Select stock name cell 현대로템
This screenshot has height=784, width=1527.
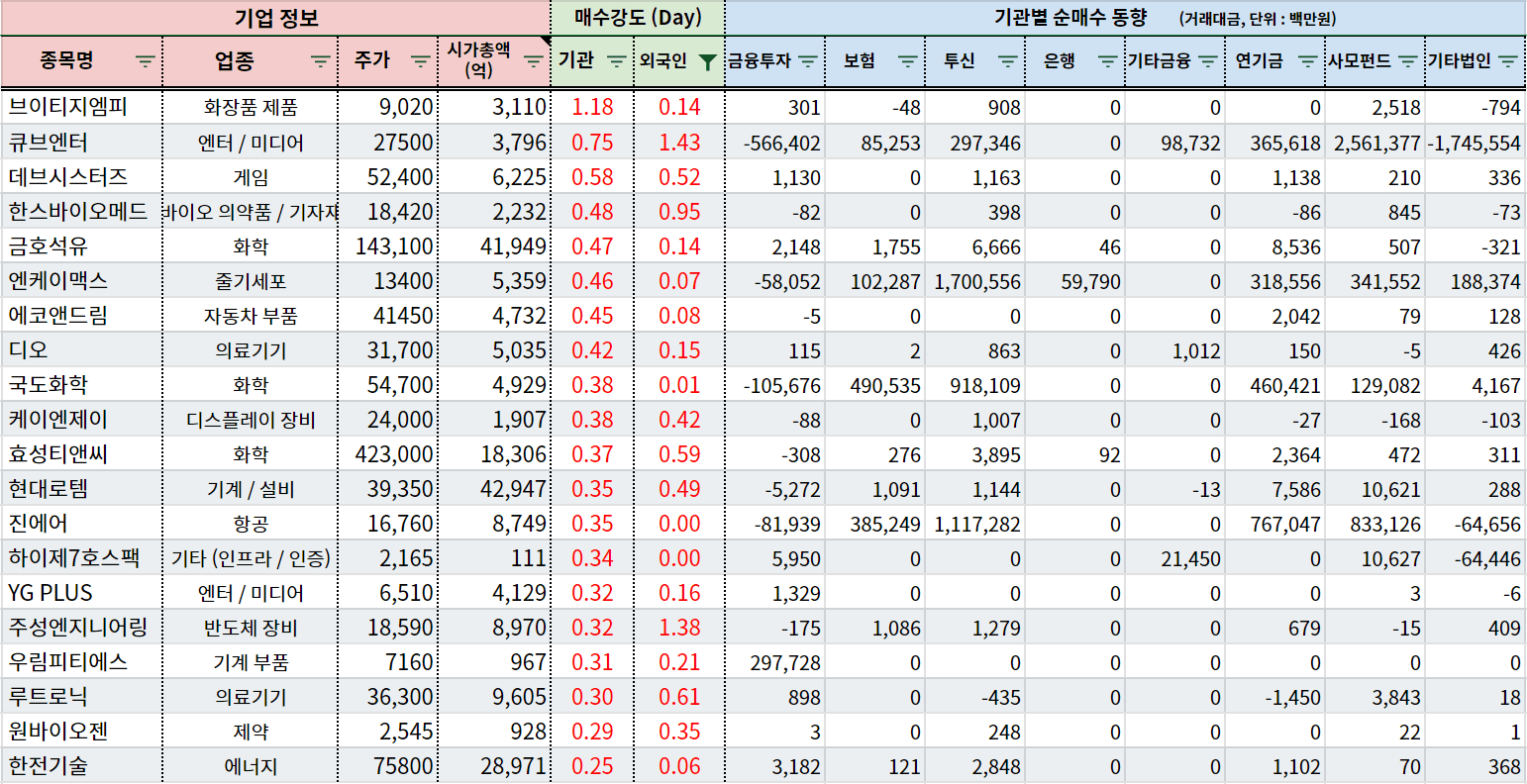coord(82,488)
